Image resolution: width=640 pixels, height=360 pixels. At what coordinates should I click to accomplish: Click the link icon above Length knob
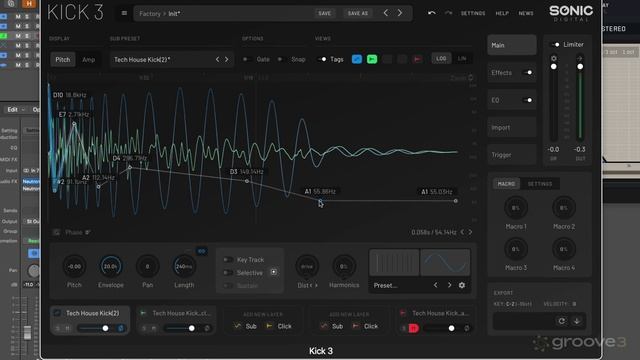click(202, 251)
